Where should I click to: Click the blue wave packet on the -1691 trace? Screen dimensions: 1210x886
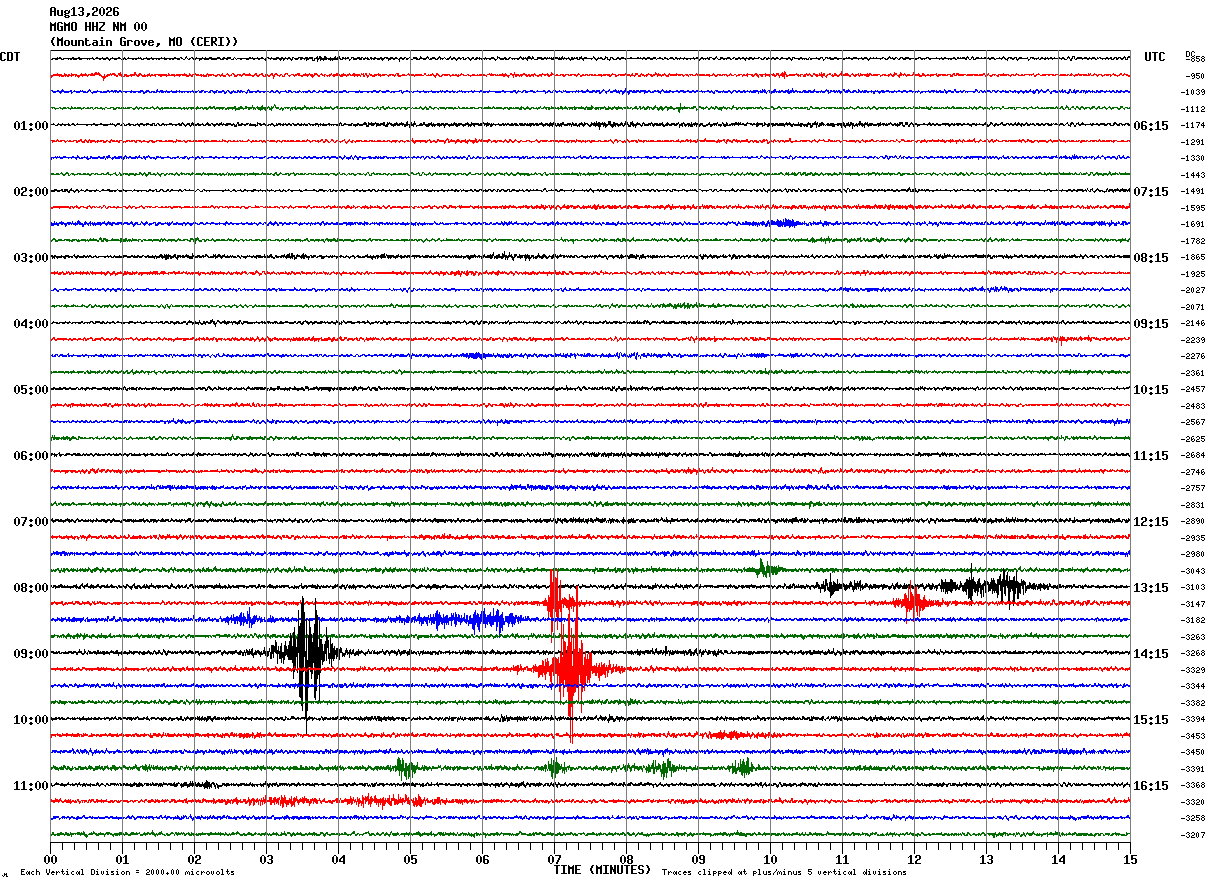tap(784, 223)
